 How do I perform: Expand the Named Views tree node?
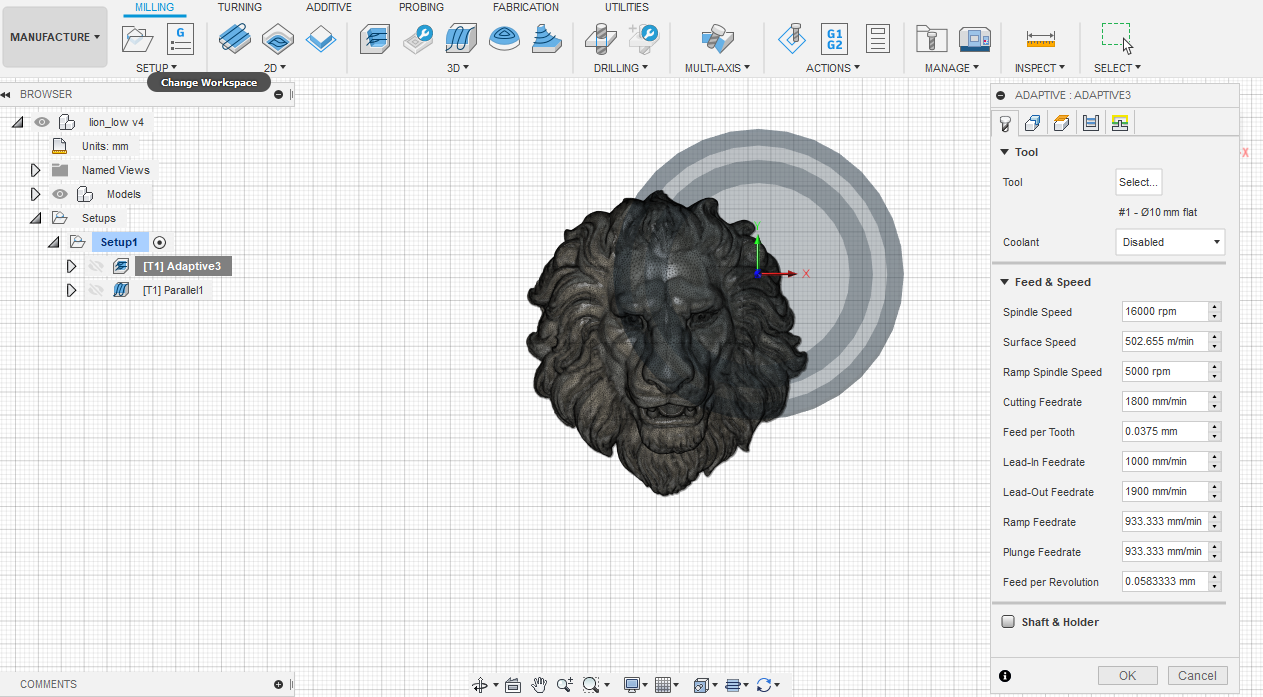(36, 170)
